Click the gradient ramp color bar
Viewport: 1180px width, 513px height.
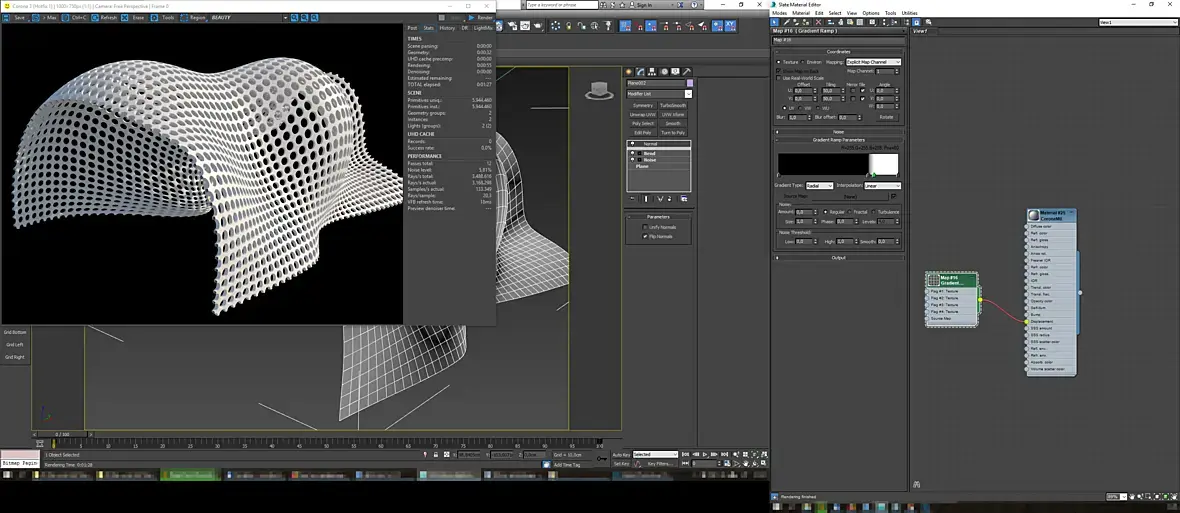[x=838, y=164]
